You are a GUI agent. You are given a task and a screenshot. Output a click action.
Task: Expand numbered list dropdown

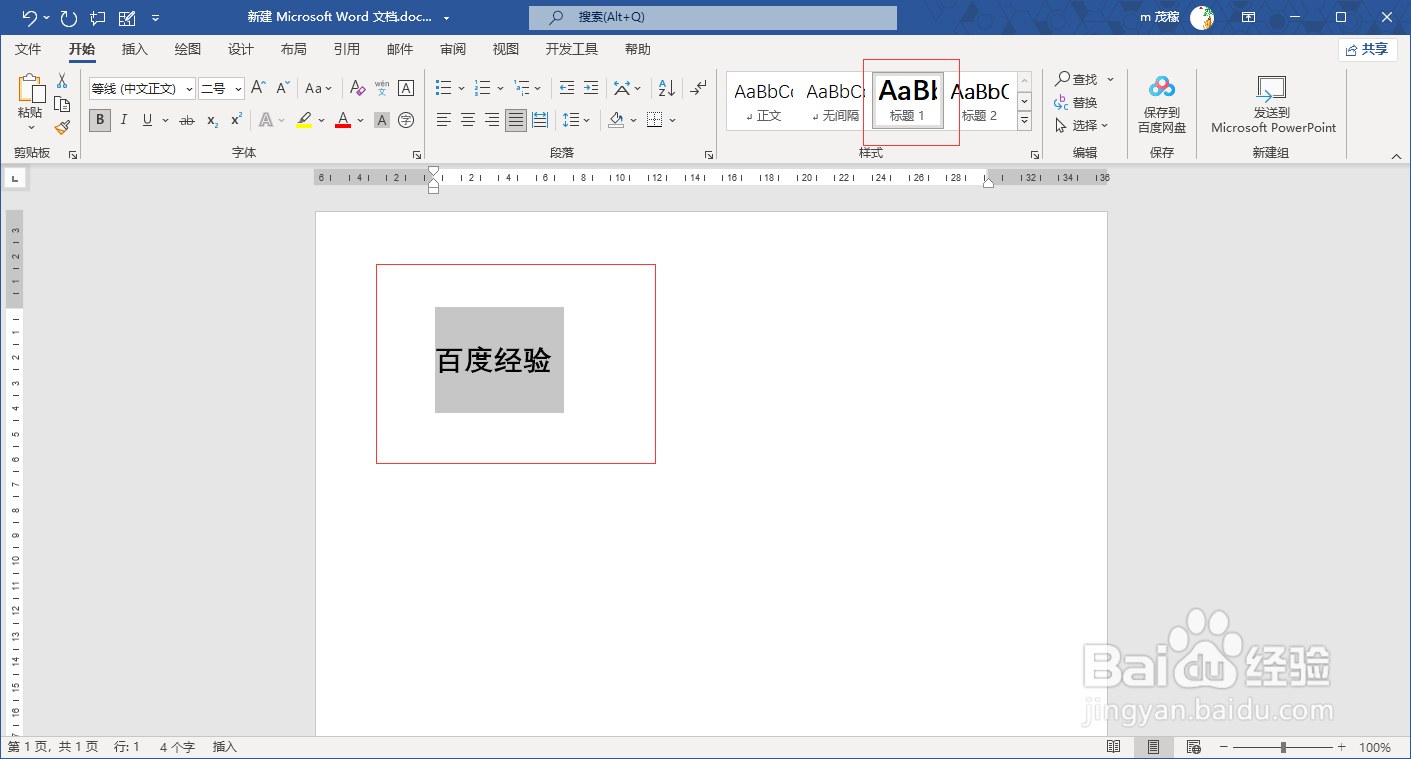point(499,88)
